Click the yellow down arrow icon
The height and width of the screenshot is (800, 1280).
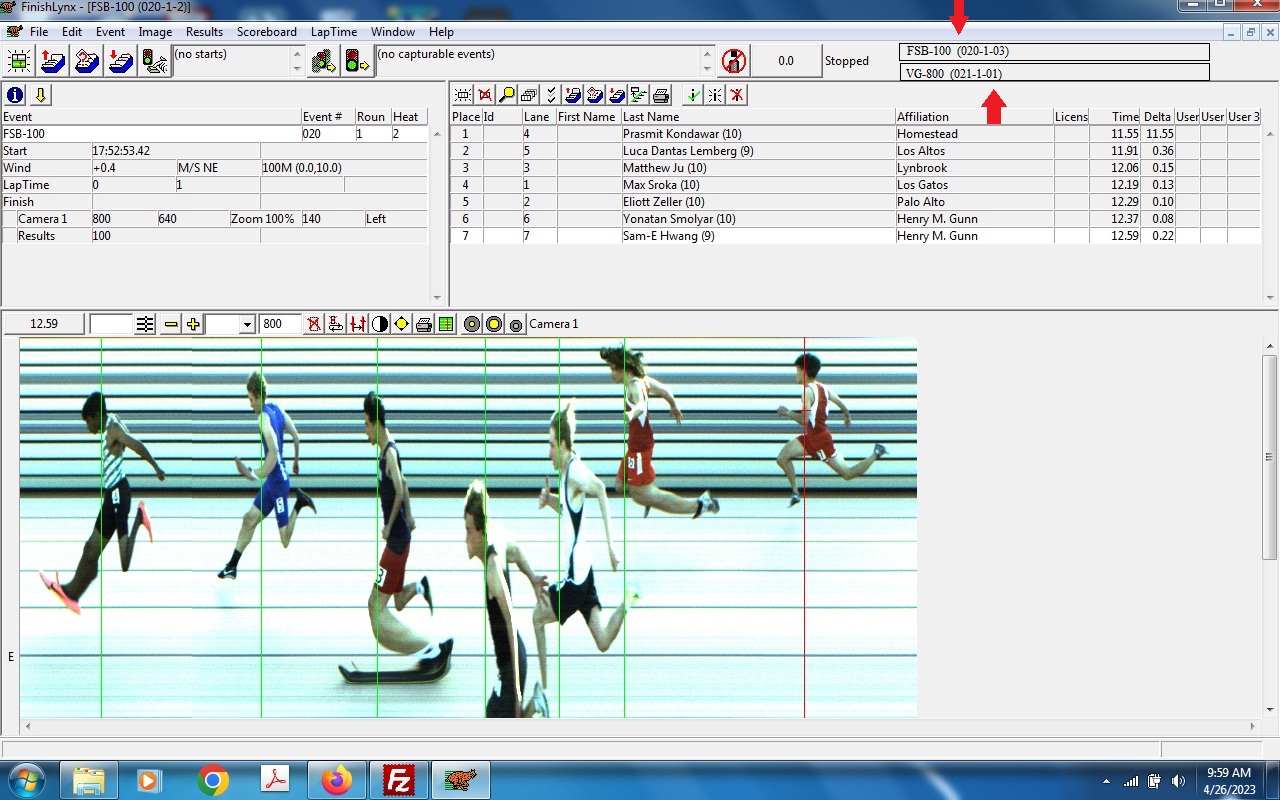coord(40,95)
